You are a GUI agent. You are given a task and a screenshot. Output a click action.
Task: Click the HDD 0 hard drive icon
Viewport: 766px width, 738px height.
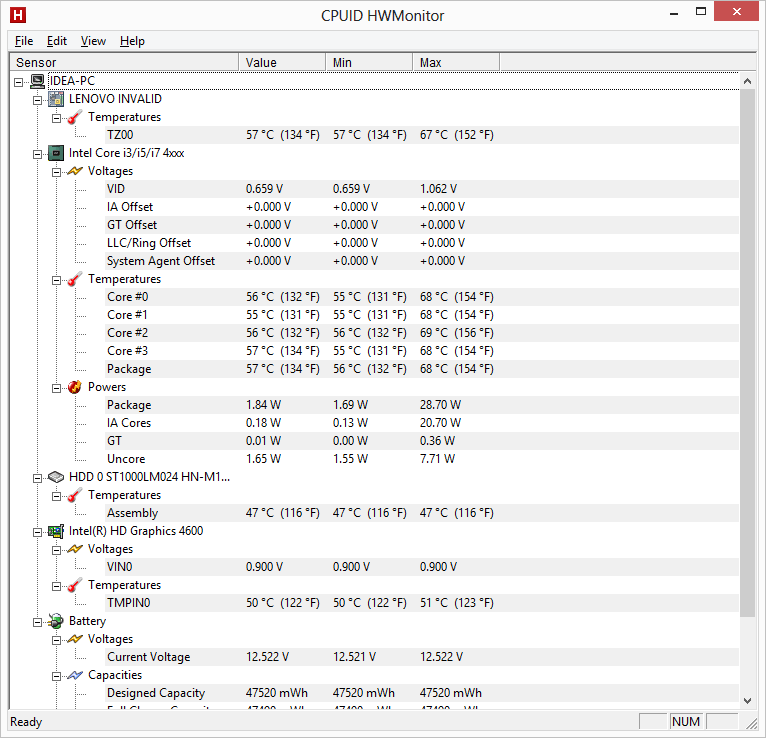point(56,477)
